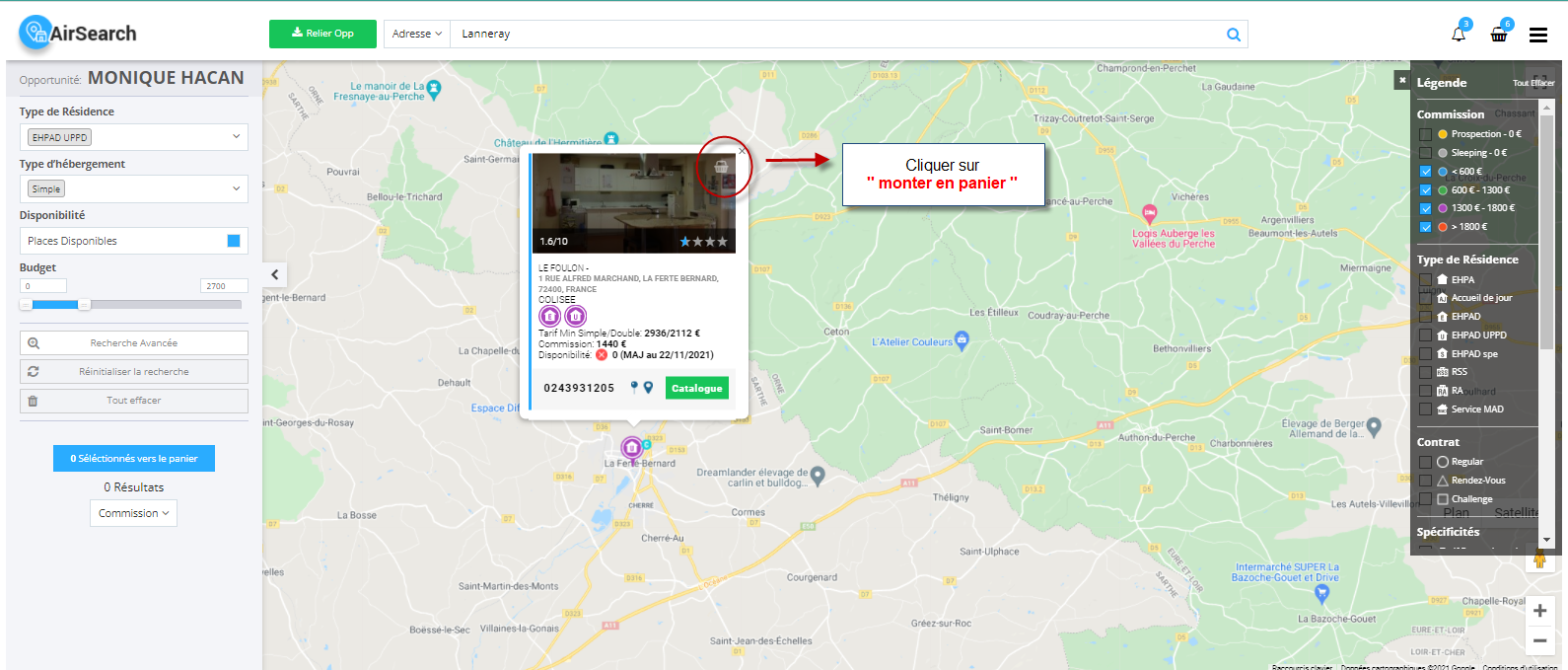The image size is (1568, 670).
Task: Click the location marker icon beside Catalogue
Action: [x=648, y=388]
